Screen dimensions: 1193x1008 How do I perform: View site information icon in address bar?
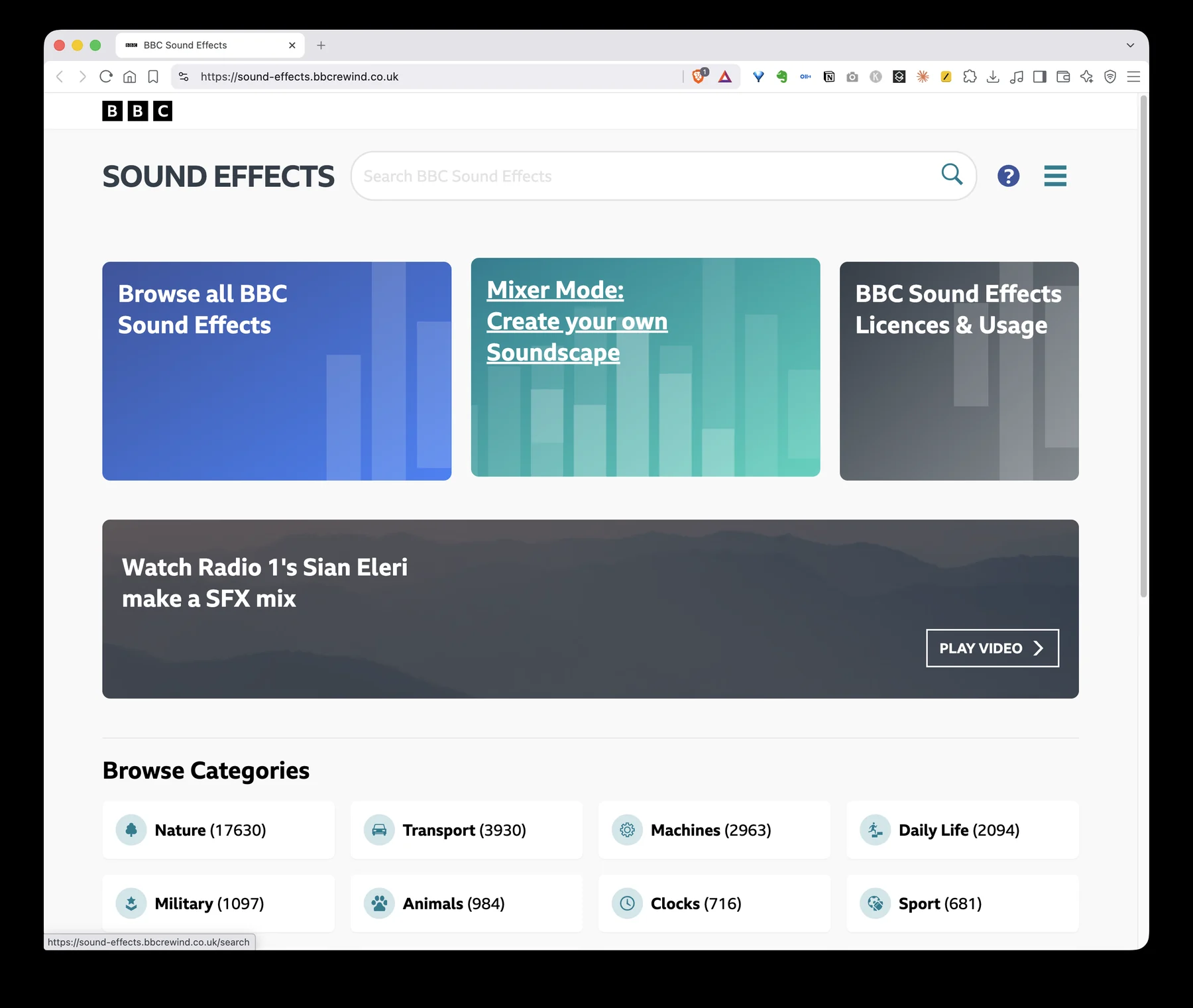(x=184, y=77)
